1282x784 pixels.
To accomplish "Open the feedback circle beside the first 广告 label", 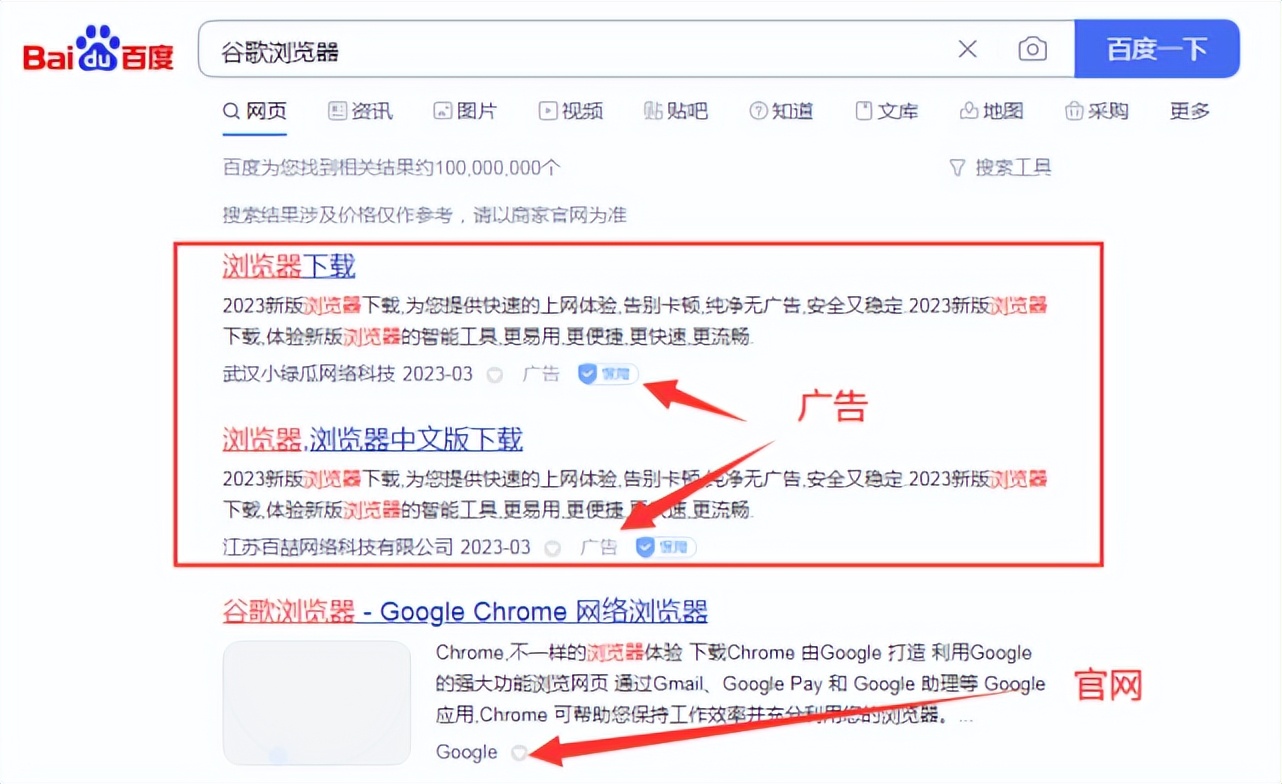I will pyautogui.click(x=495, y=373).
